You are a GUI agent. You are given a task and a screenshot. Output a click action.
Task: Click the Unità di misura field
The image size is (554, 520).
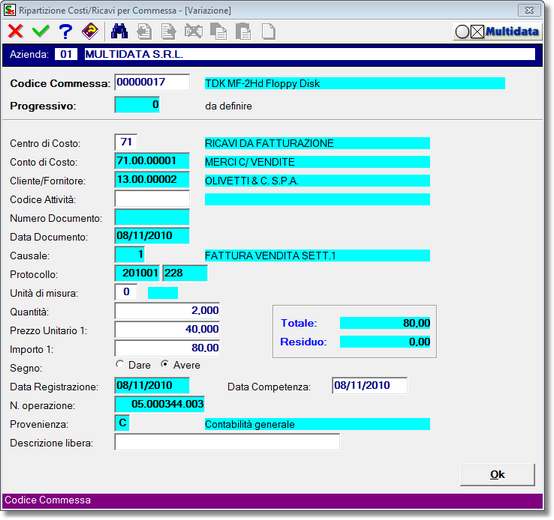[126, 292]
